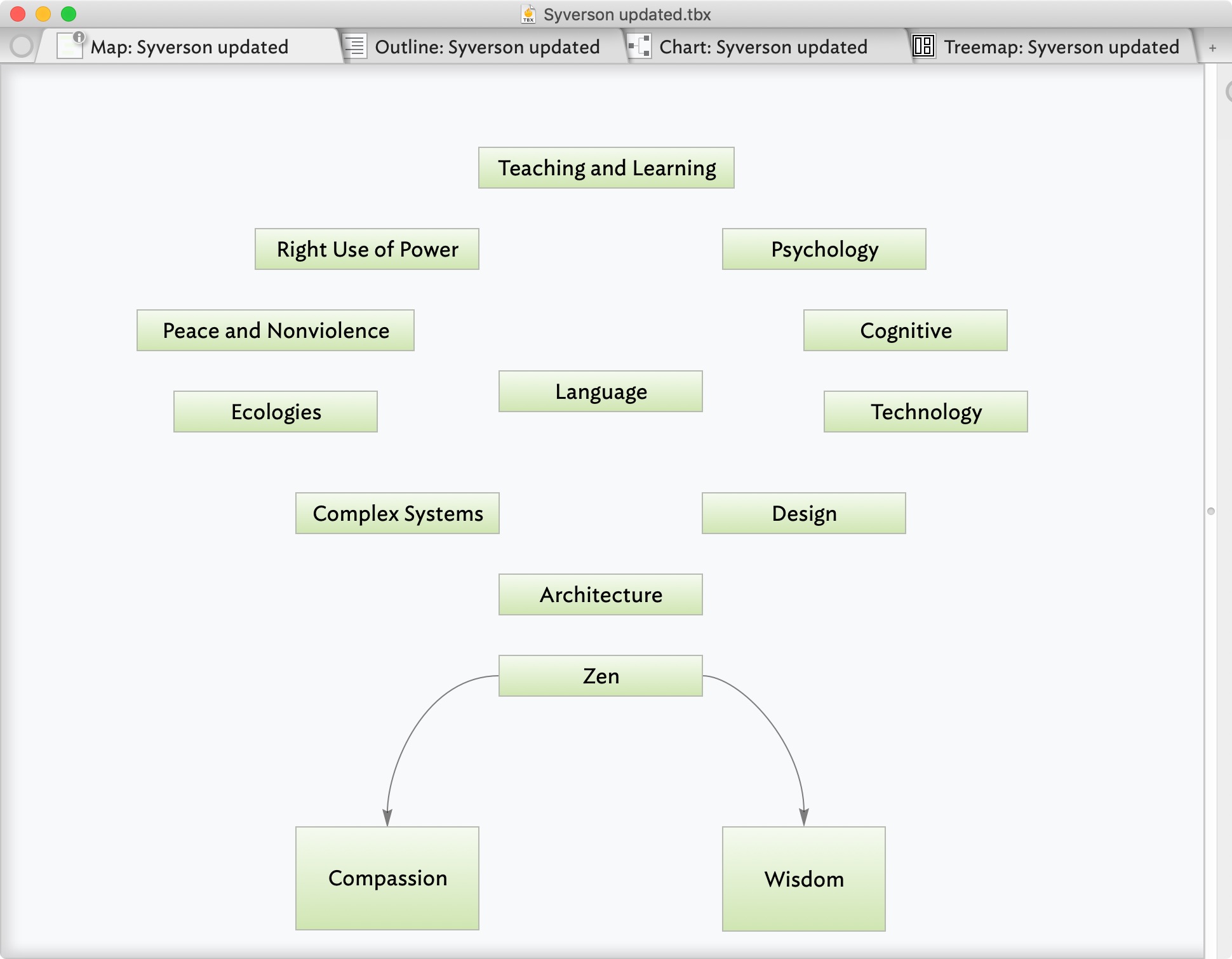Viewport: 1232px width, 959px height.
Task: Click the Treemap panel icon
Action: point(920,46)
